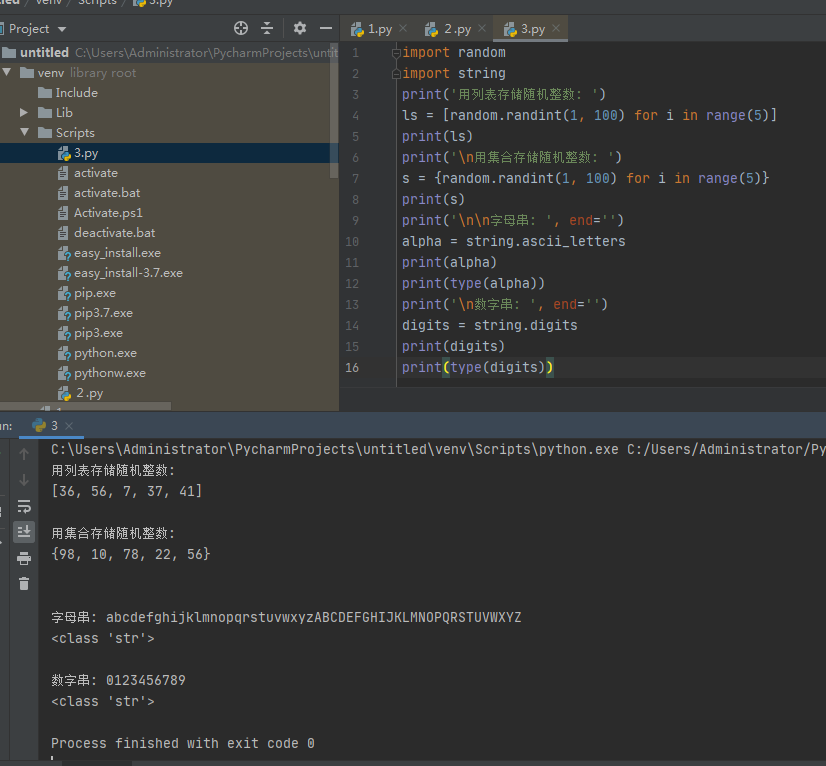Image resolution: width=826 pixels, height=766 pixels.
Task: Click the locate current file target icon
Action: 240,29
